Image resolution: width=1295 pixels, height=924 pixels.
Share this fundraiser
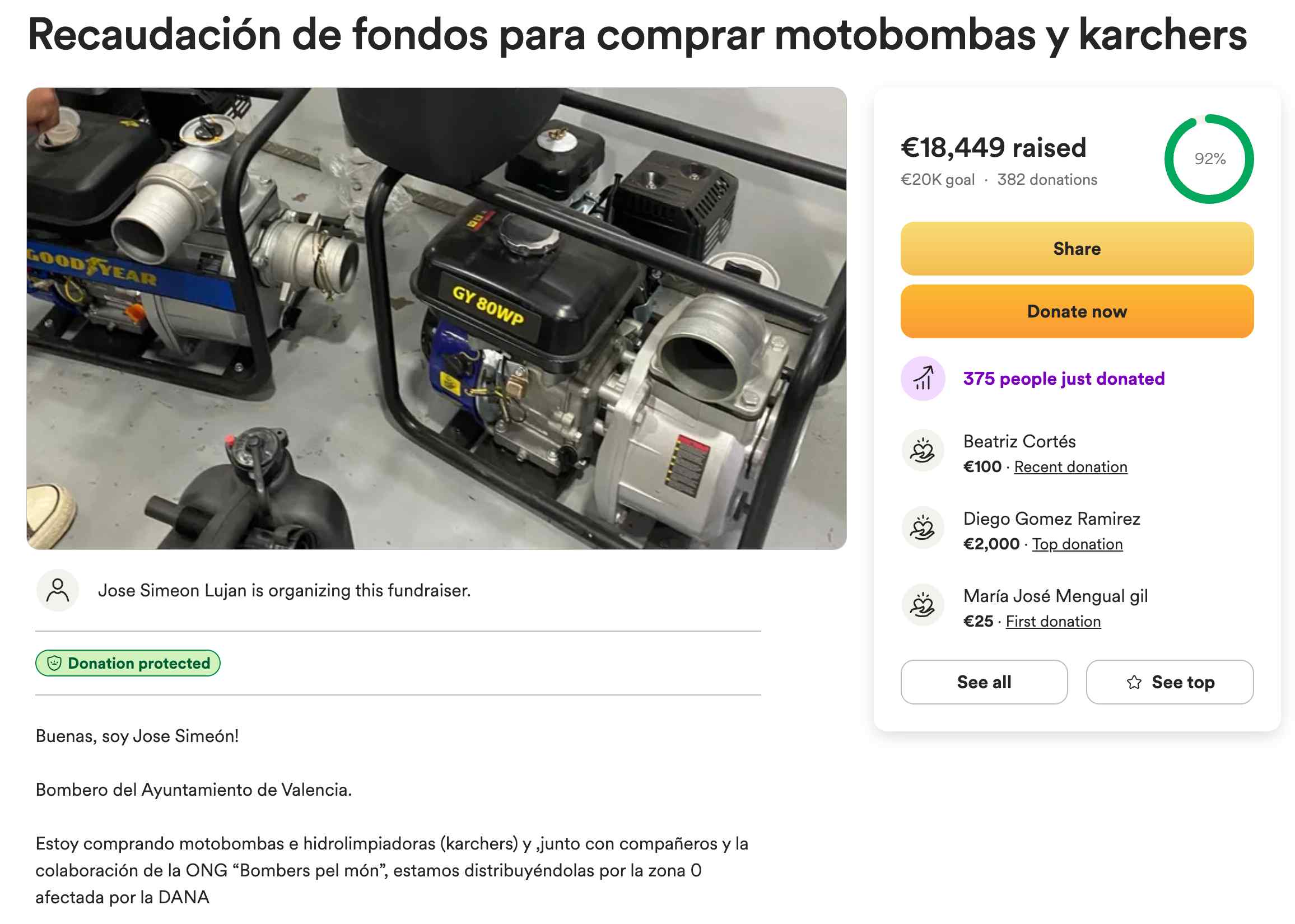tap(1077, 249)
